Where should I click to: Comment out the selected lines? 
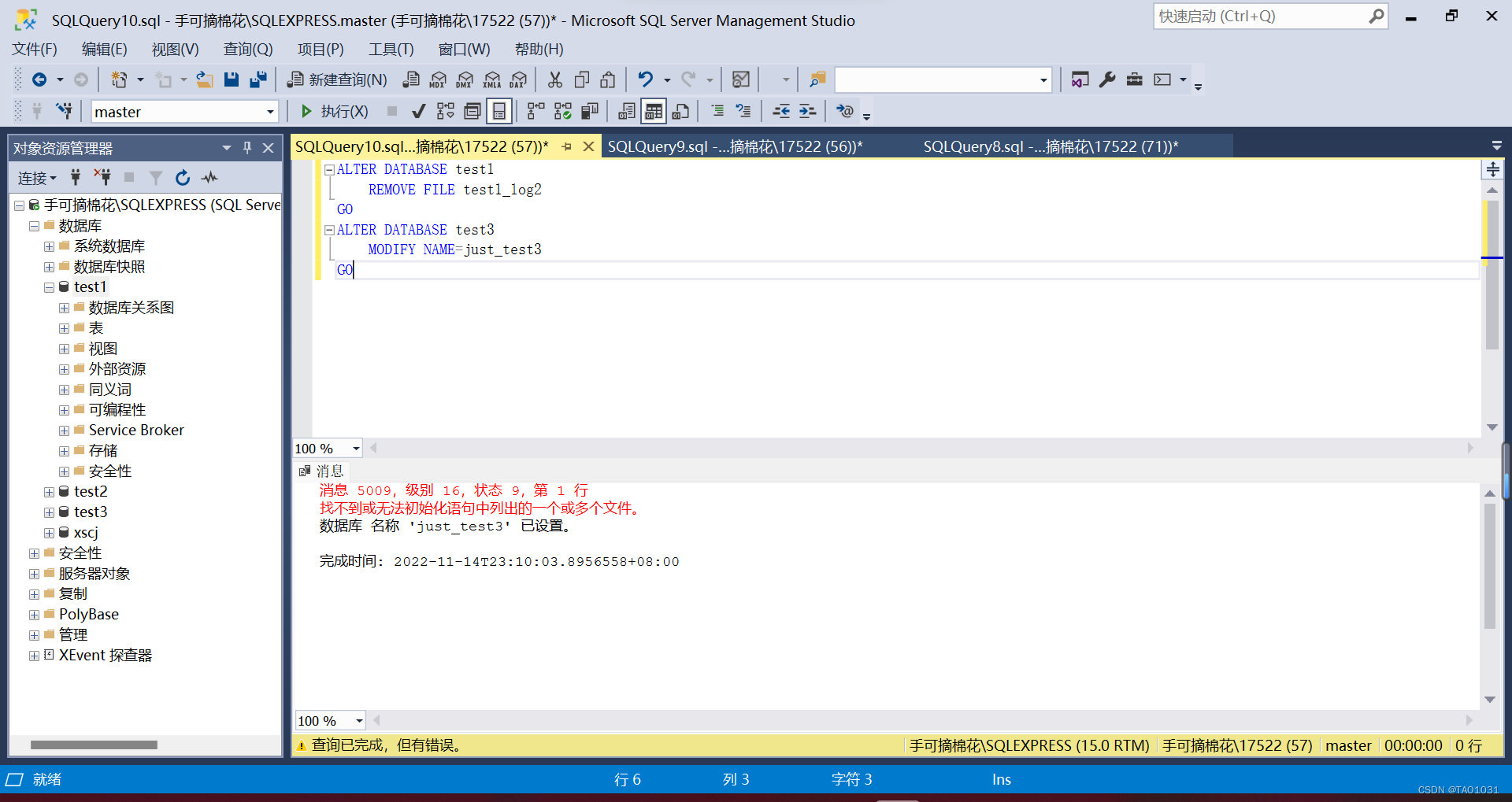click(x=717, y=111)
